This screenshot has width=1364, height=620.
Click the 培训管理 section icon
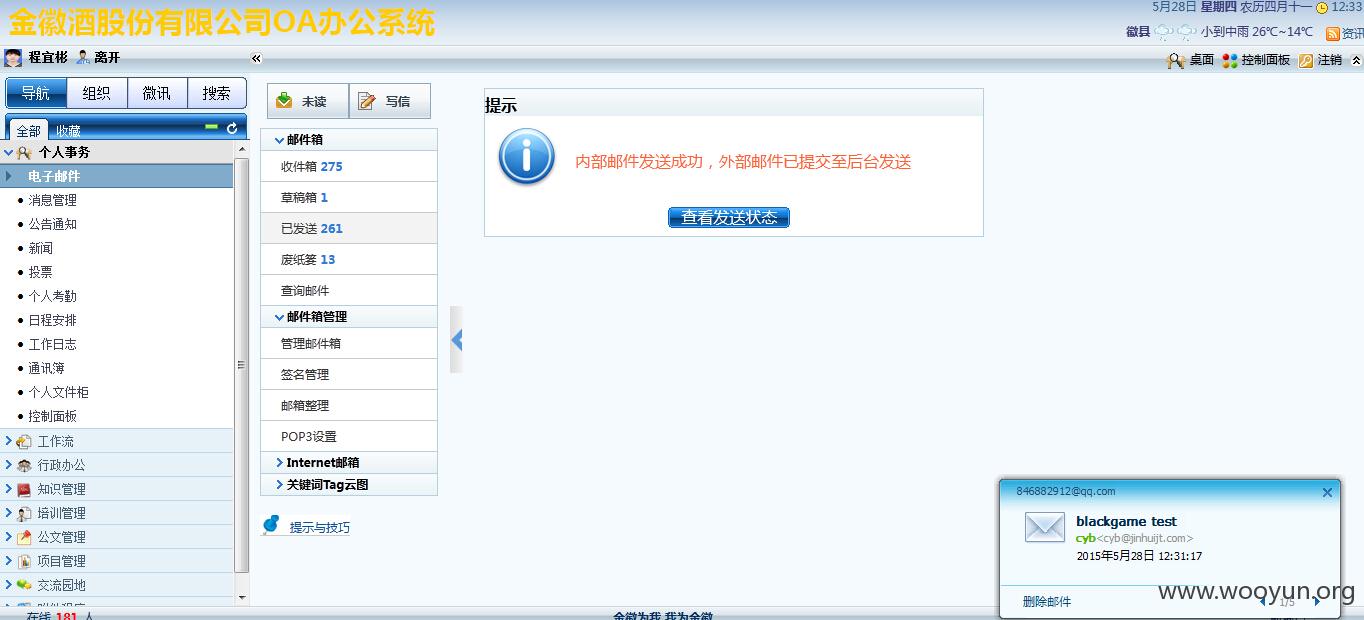coord(24,513)
